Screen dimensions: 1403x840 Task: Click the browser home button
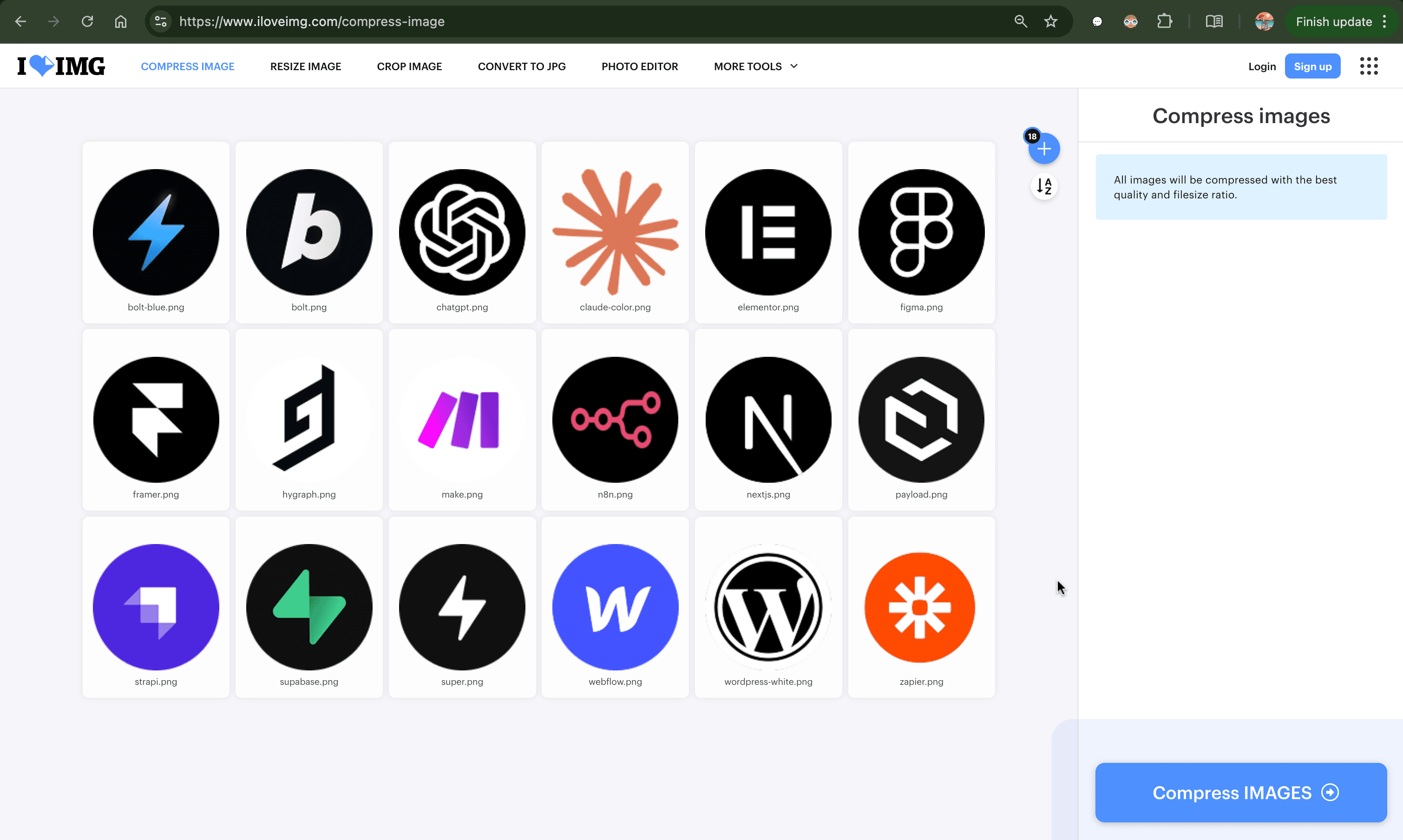coord(120,21)
